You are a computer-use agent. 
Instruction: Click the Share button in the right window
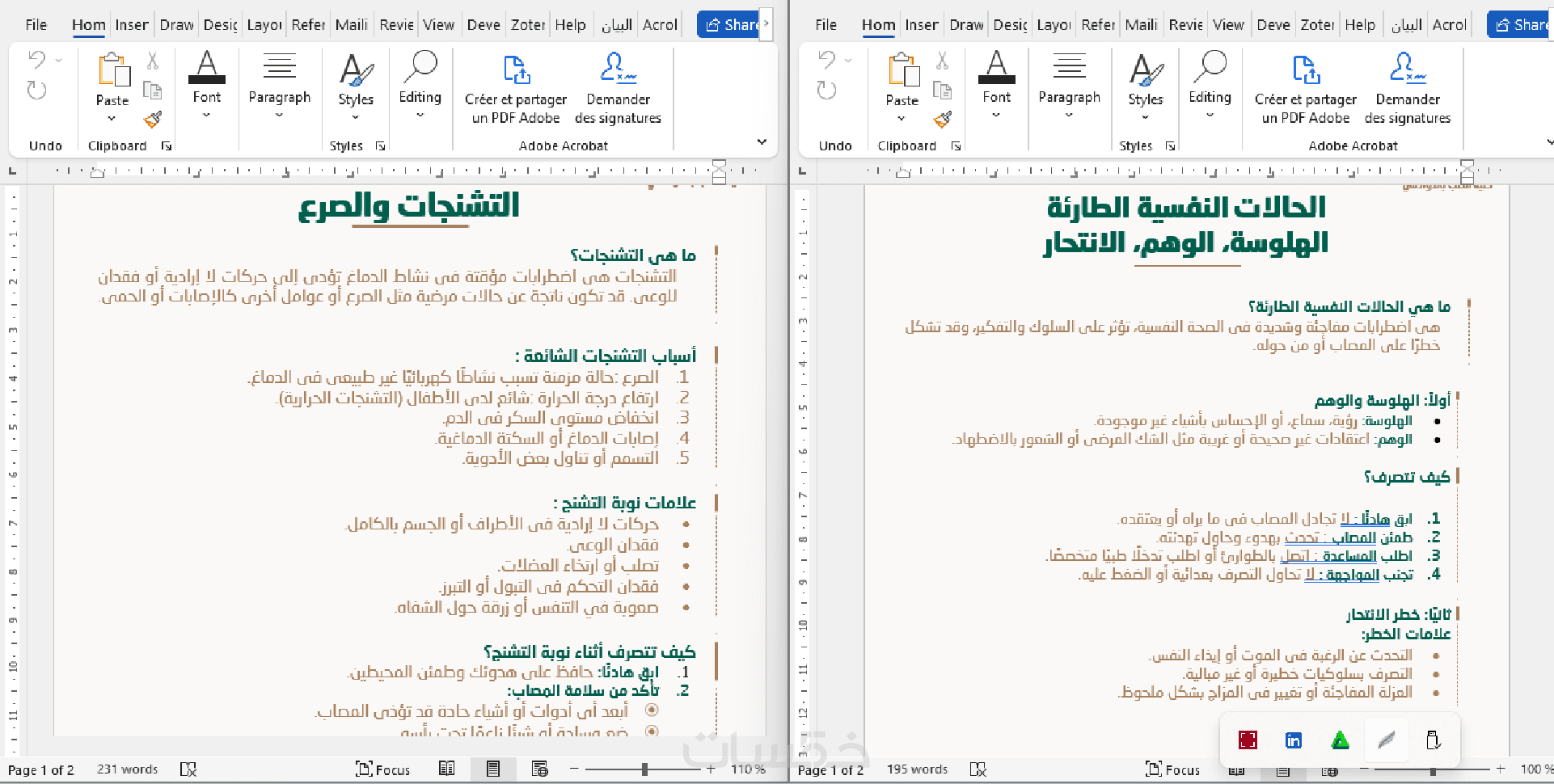click(x=1519, y=25)
